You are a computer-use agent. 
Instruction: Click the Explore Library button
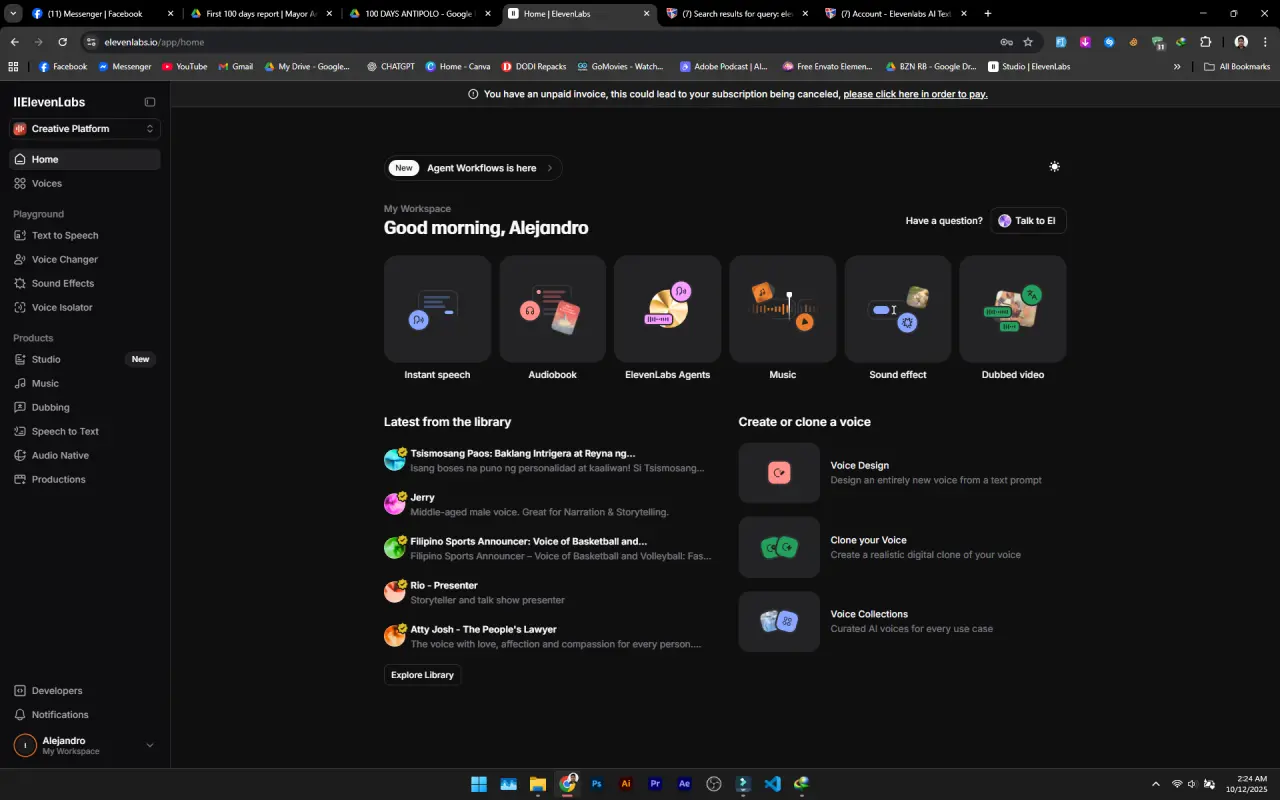(x=422, y=675)
